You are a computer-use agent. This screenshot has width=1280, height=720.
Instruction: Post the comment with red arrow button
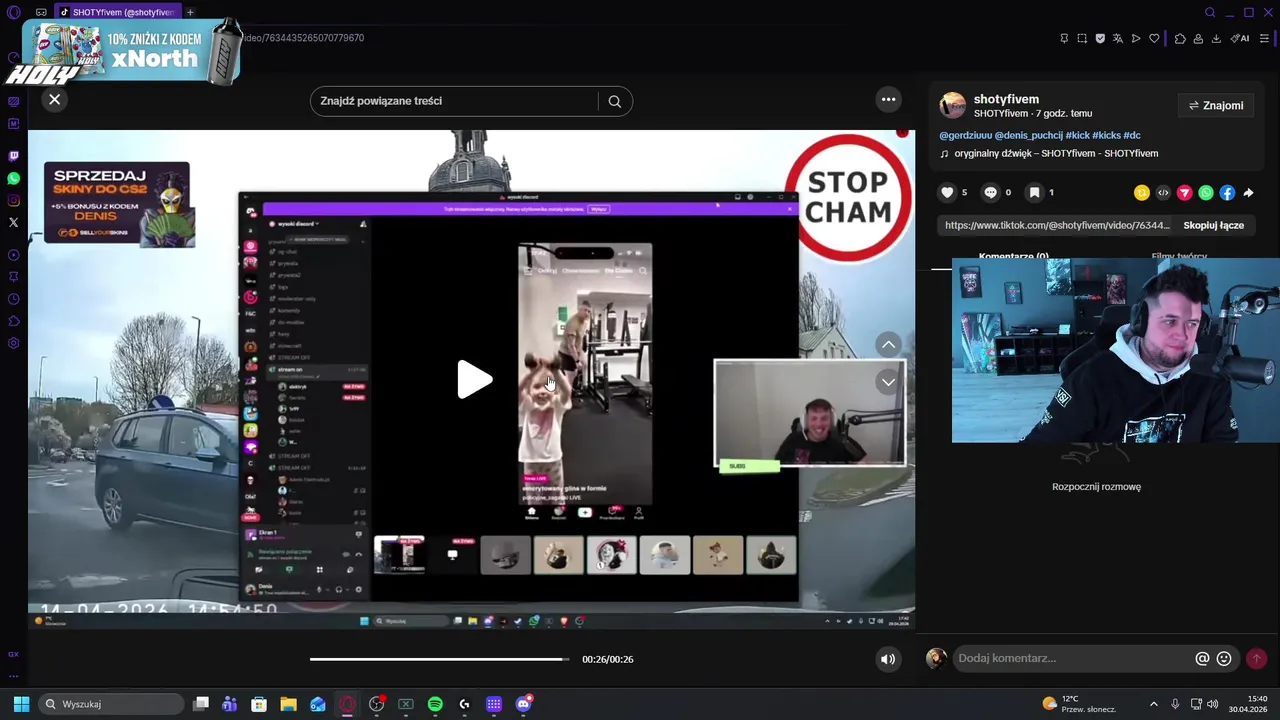click(x=1256, y=658)
